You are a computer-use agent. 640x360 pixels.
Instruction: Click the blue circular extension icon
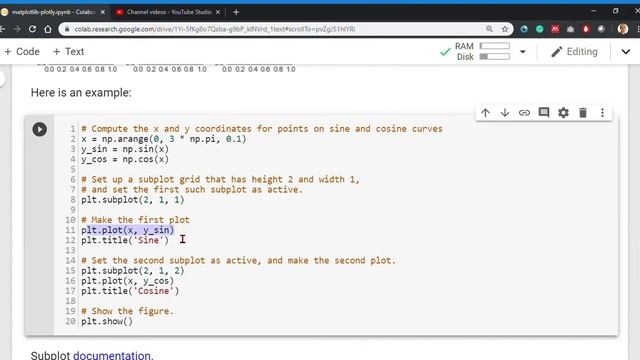[x=524, y=29]
